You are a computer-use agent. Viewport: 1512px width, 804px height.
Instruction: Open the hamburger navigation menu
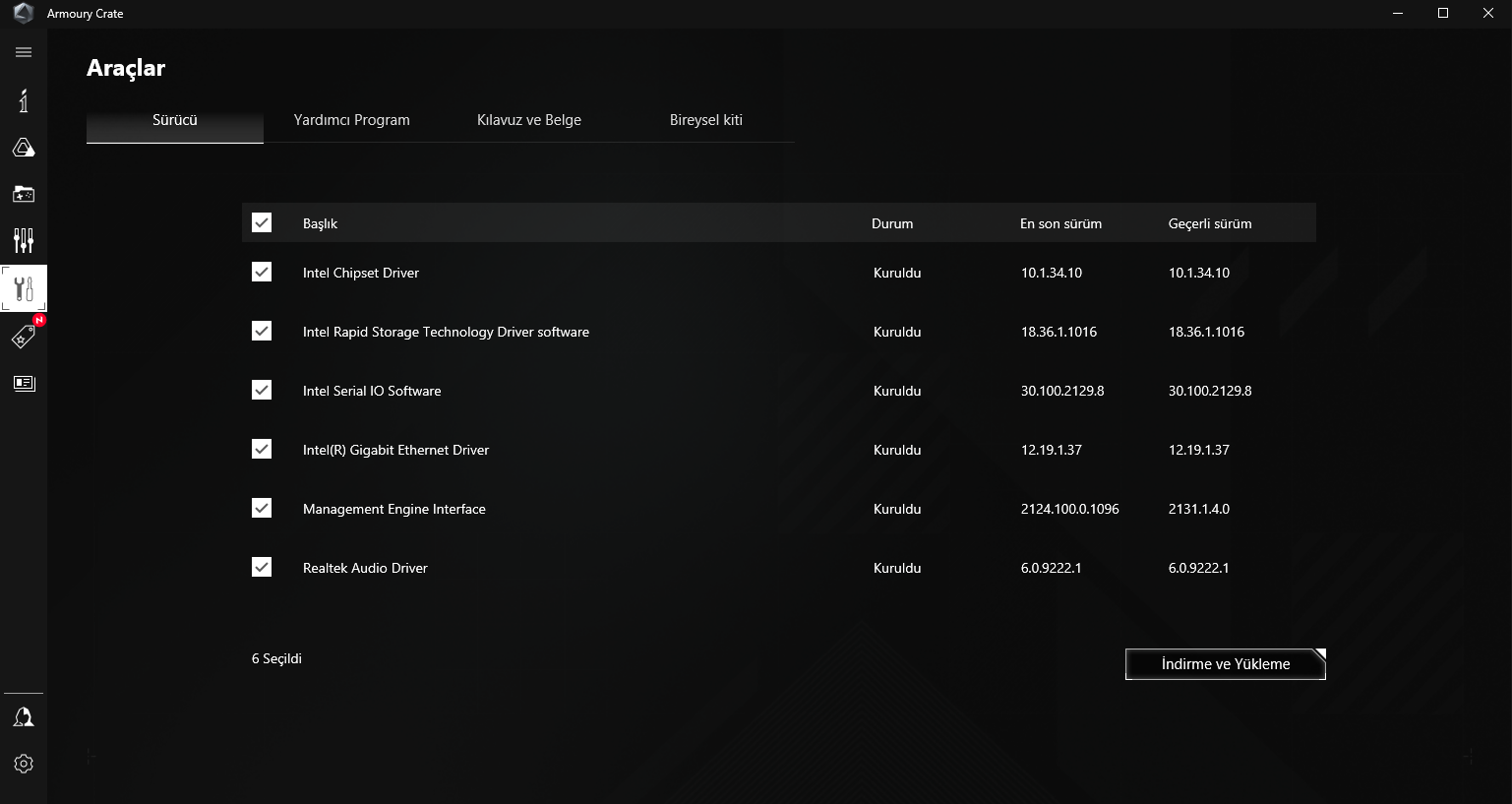pos(24,52)
